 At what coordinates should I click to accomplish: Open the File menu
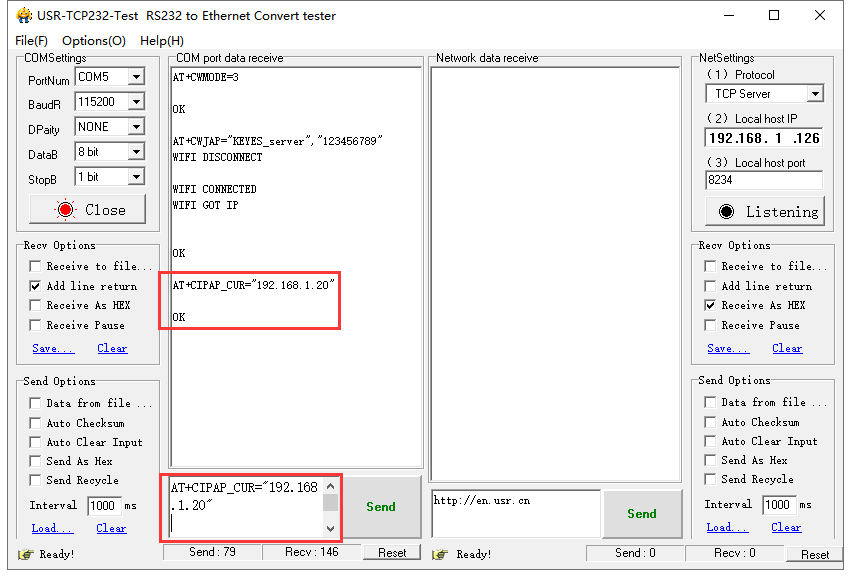[31, 41]
